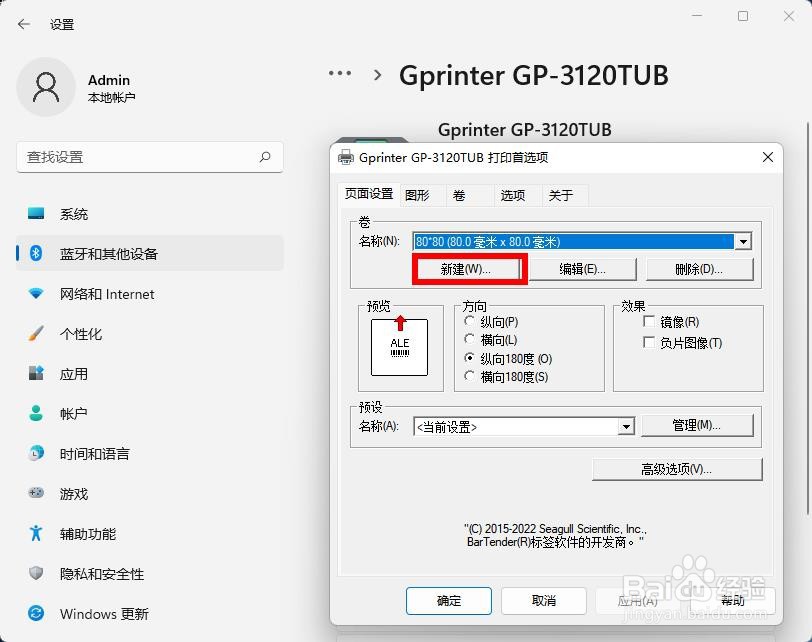Open 应用 settings in the sidebar
Image resolution: width=812 pixels, height=642 pixels.
tap(150, 374)
